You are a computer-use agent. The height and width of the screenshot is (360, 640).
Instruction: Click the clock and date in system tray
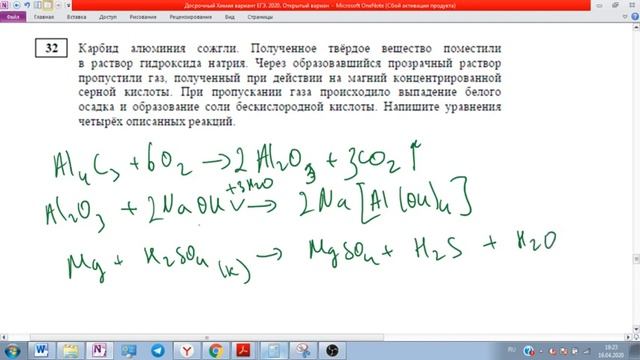point(611,351)
